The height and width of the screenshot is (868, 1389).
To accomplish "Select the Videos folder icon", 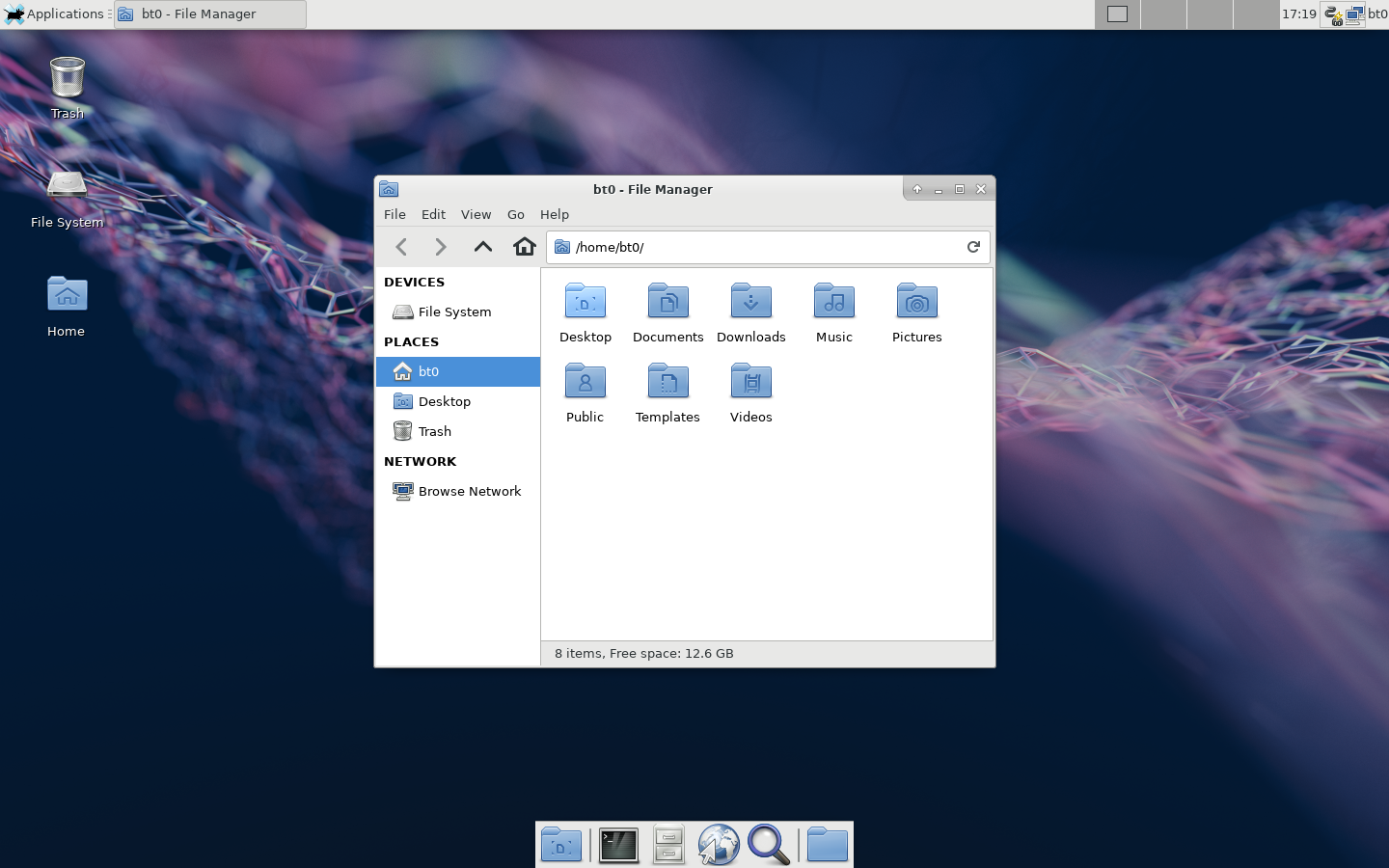I will point(750,382).
